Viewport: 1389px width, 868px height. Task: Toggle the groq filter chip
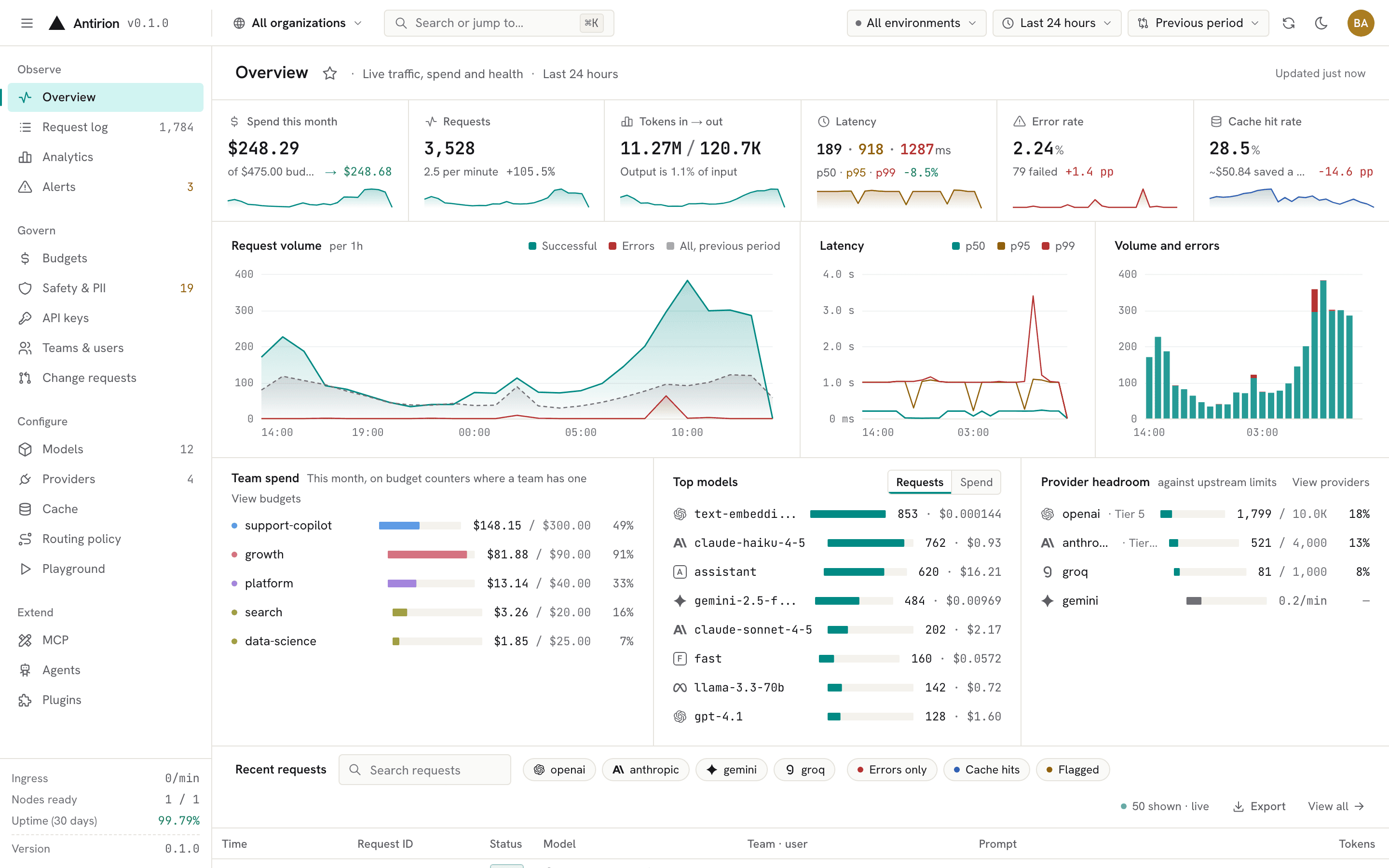coord(804,770)
